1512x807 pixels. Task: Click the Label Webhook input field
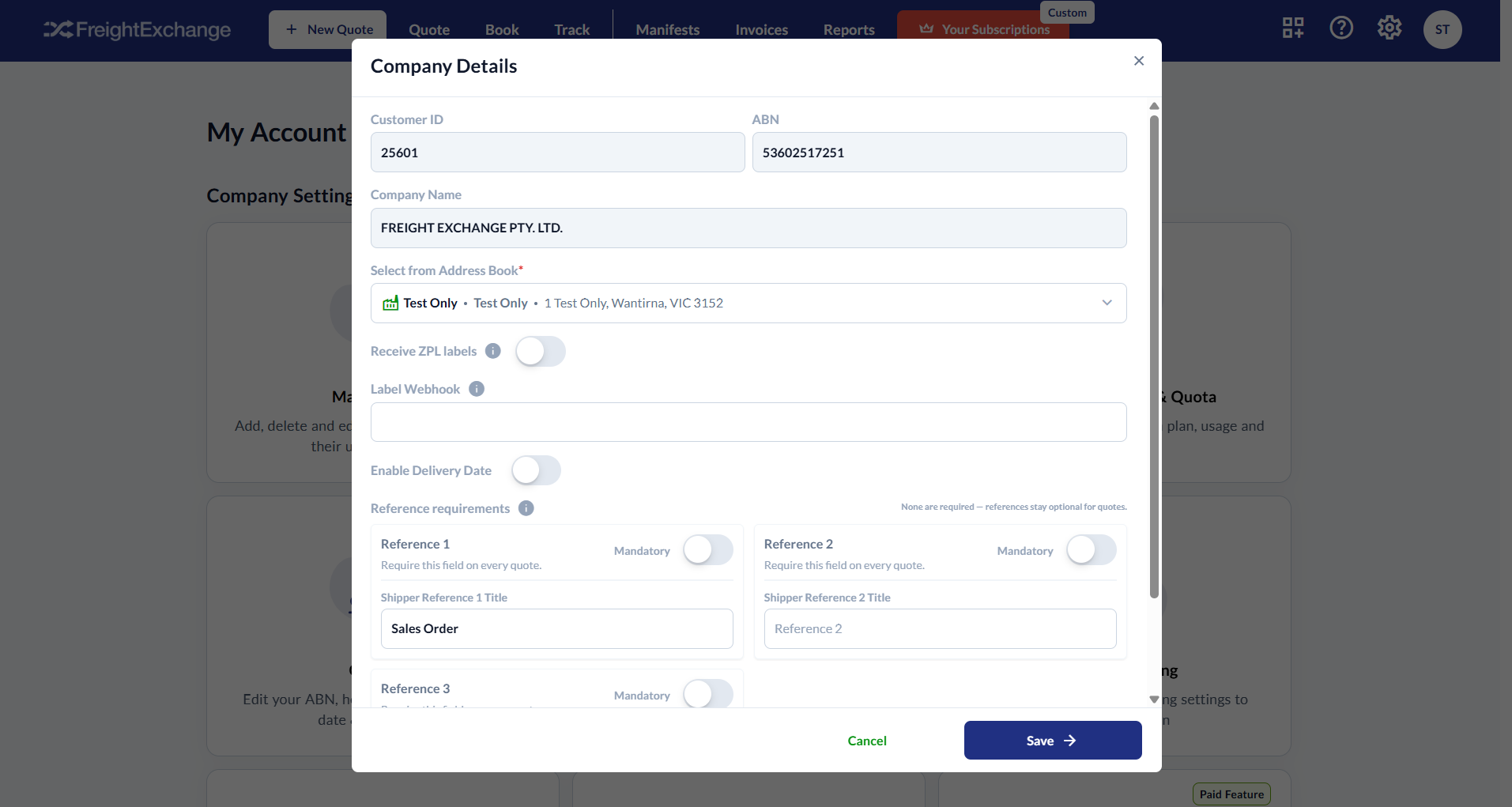coord(748,422)
